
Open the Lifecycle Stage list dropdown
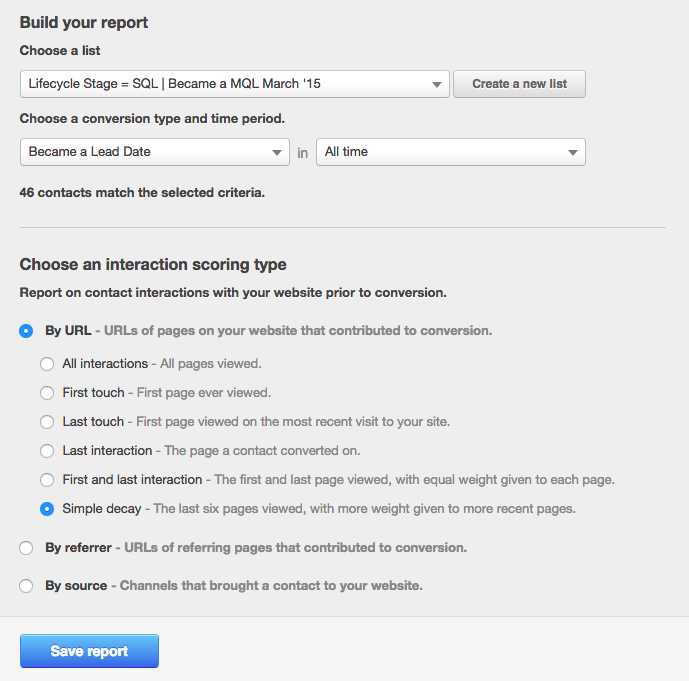point(235,84)
